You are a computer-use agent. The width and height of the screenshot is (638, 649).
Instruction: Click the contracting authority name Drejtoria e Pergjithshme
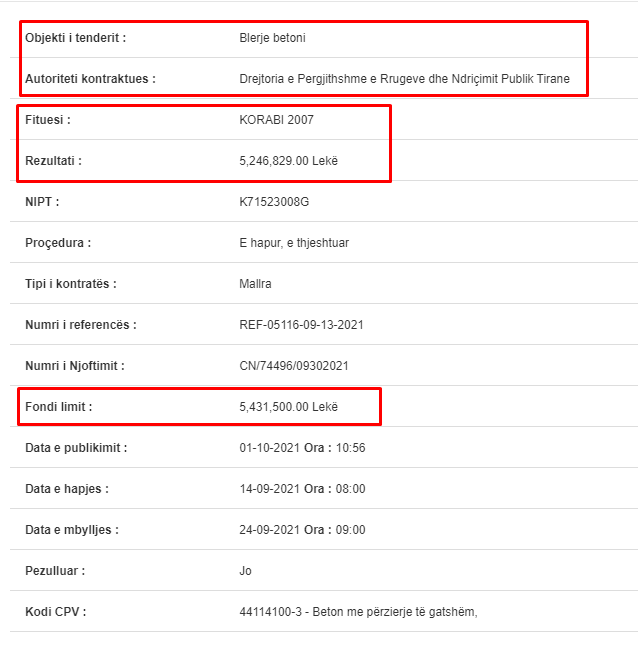[404, 79]
